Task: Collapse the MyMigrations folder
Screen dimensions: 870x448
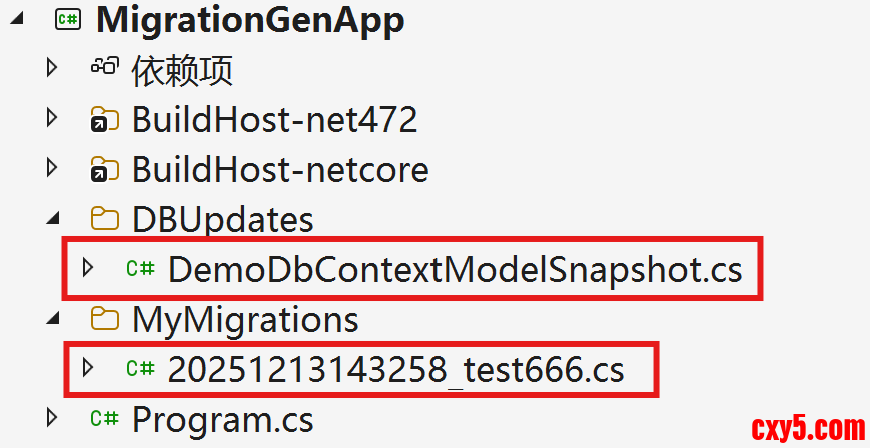Action: click(x=52, y=319)
